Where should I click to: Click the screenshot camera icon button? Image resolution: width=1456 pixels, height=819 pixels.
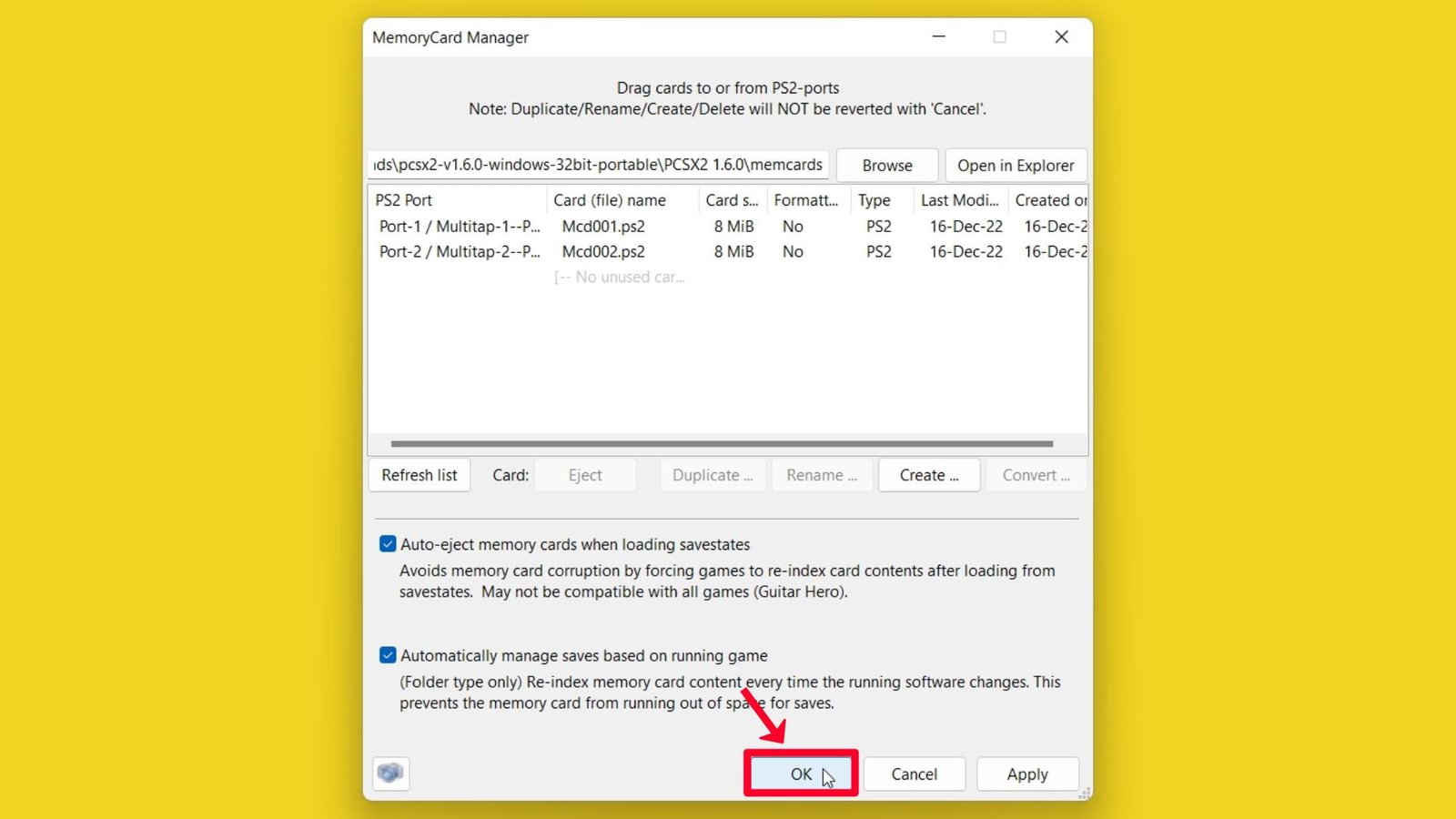tap(390, 773)
